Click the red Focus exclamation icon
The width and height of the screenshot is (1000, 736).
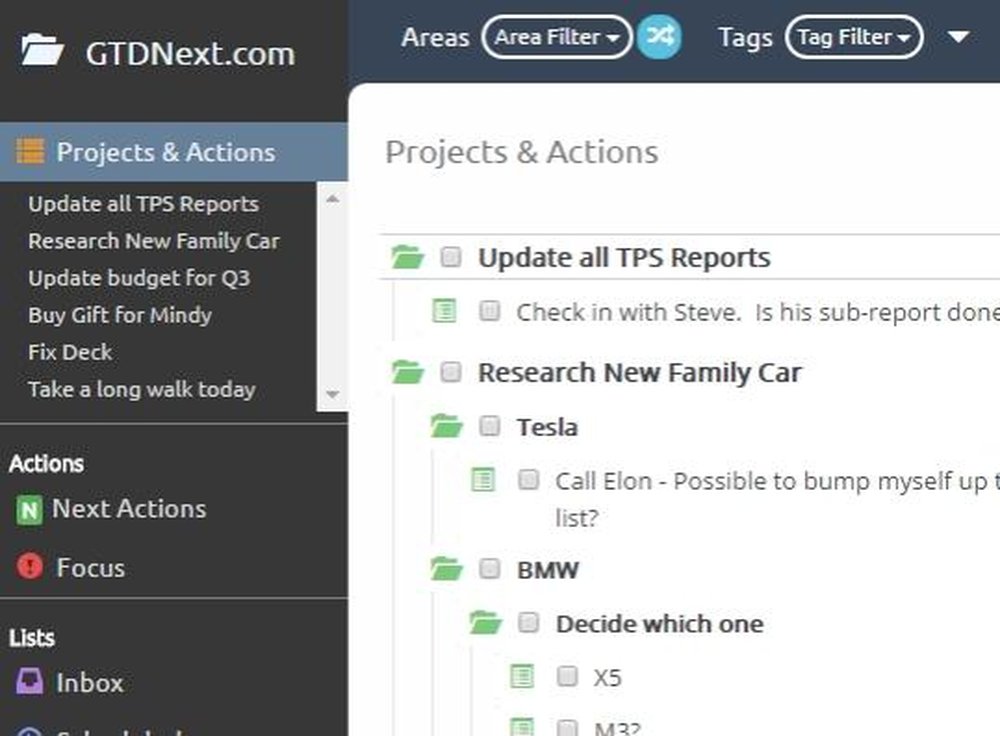point(28,567)
